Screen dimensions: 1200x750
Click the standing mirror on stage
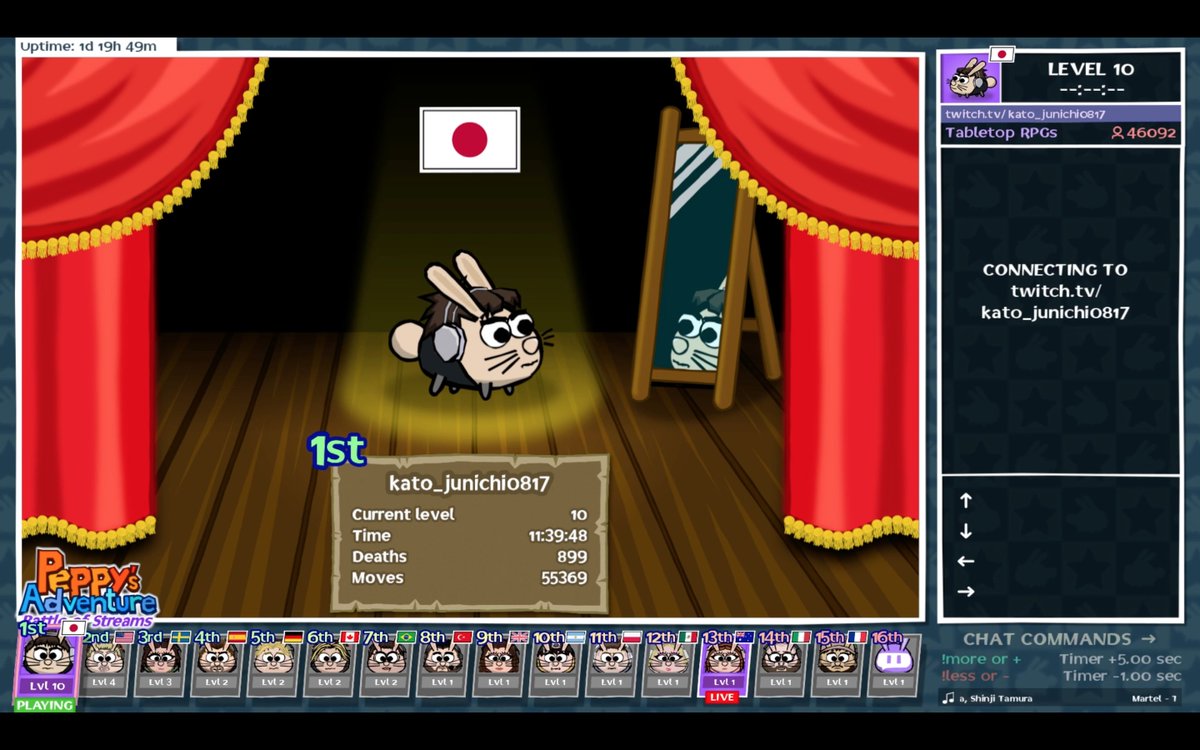[705, 258]
